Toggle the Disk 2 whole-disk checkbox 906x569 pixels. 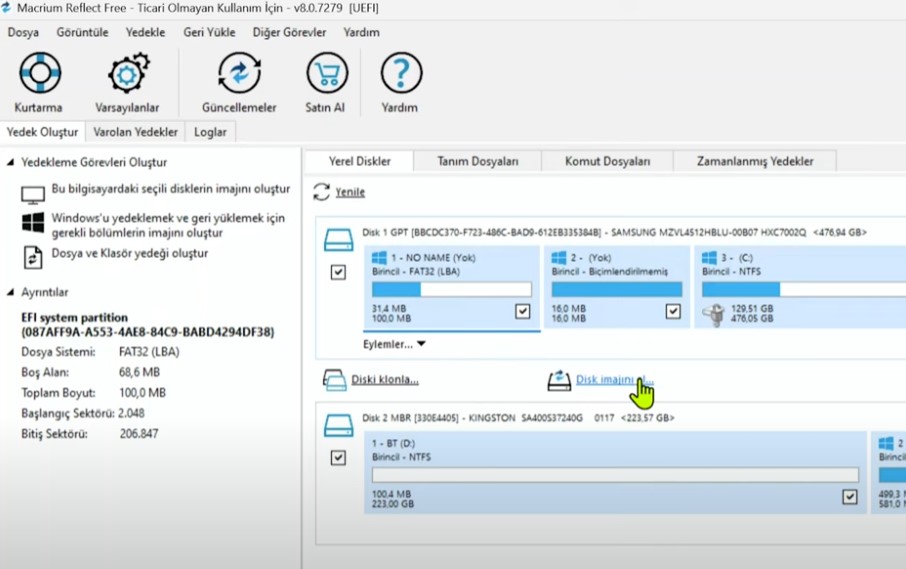coord(338,458)
